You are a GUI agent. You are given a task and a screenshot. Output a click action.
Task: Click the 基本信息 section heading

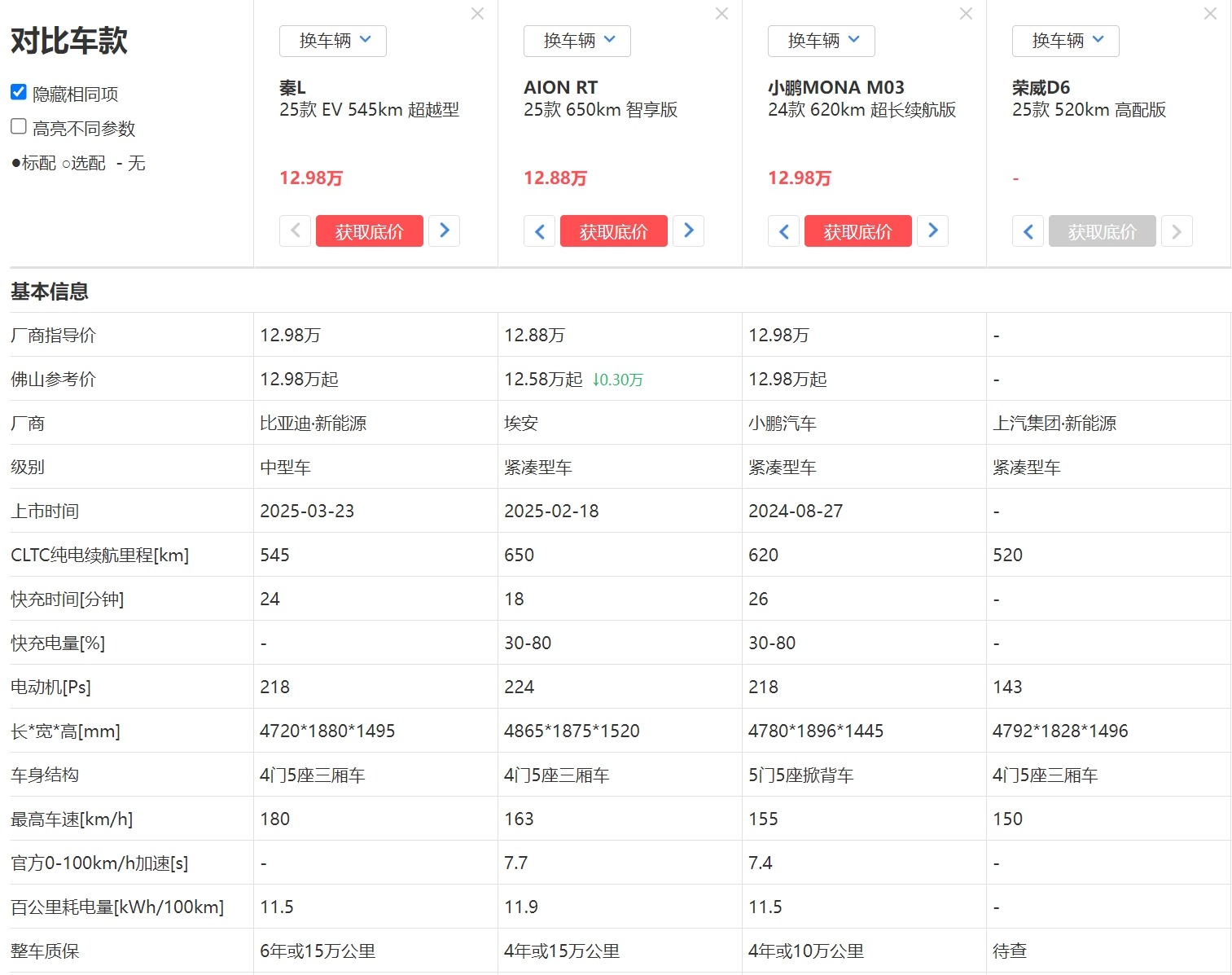(x=50, y=291)
